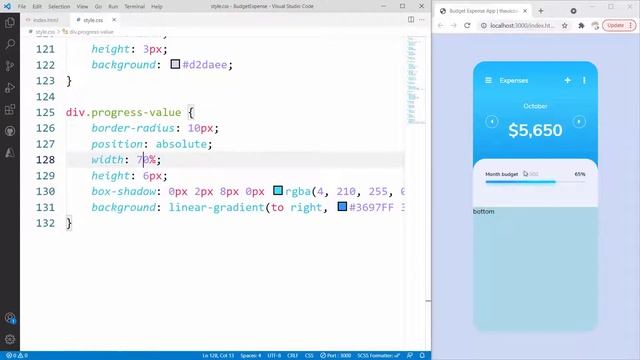Click line number 125 in gutter
The height and width of the screenshot is (360, 640).
click(x=45, y=112)
